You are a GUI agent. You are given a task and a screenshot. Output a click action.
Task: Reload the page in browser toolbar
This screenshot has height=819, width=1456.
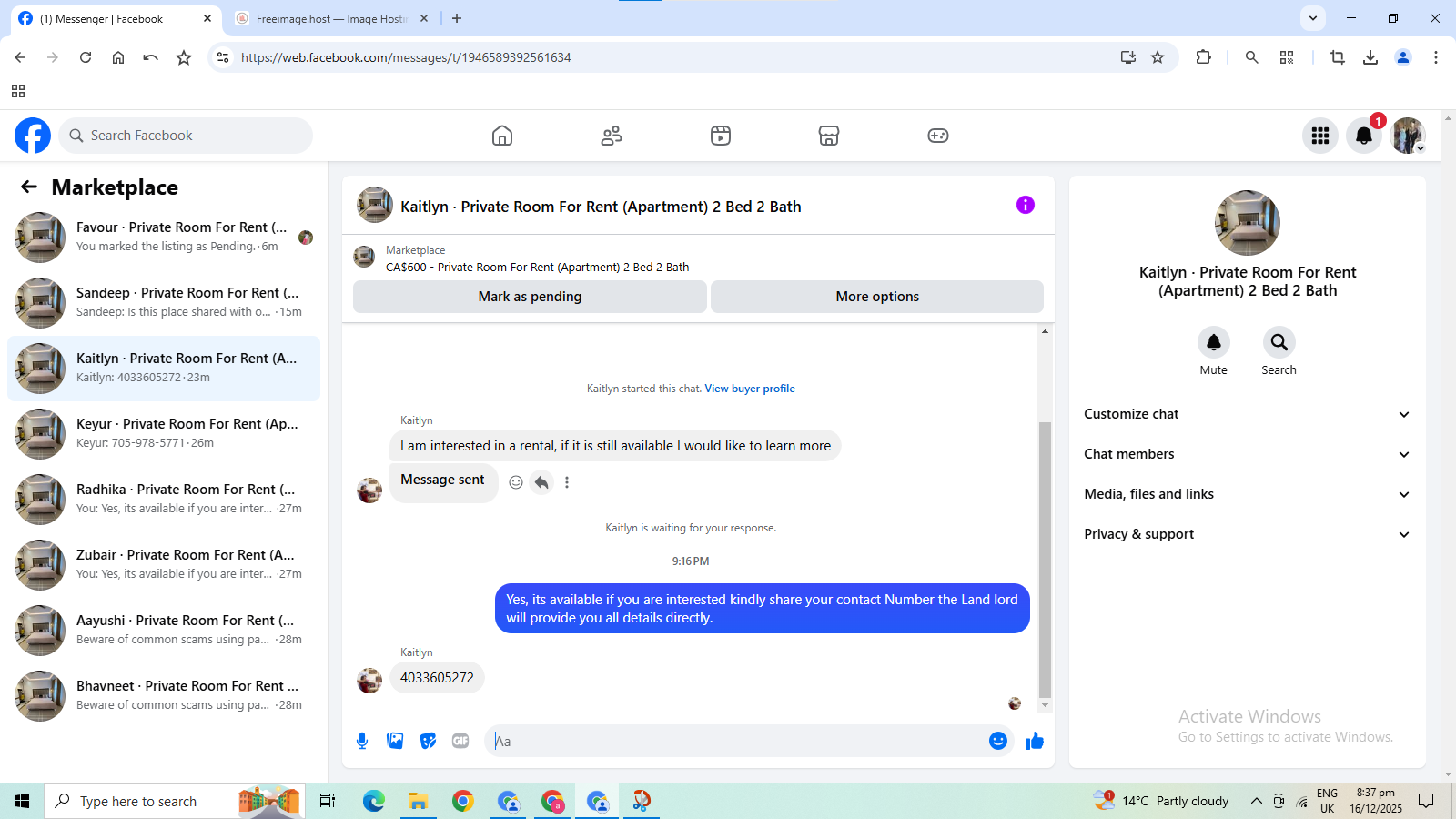pyautogui.click(x=86, y=57)
